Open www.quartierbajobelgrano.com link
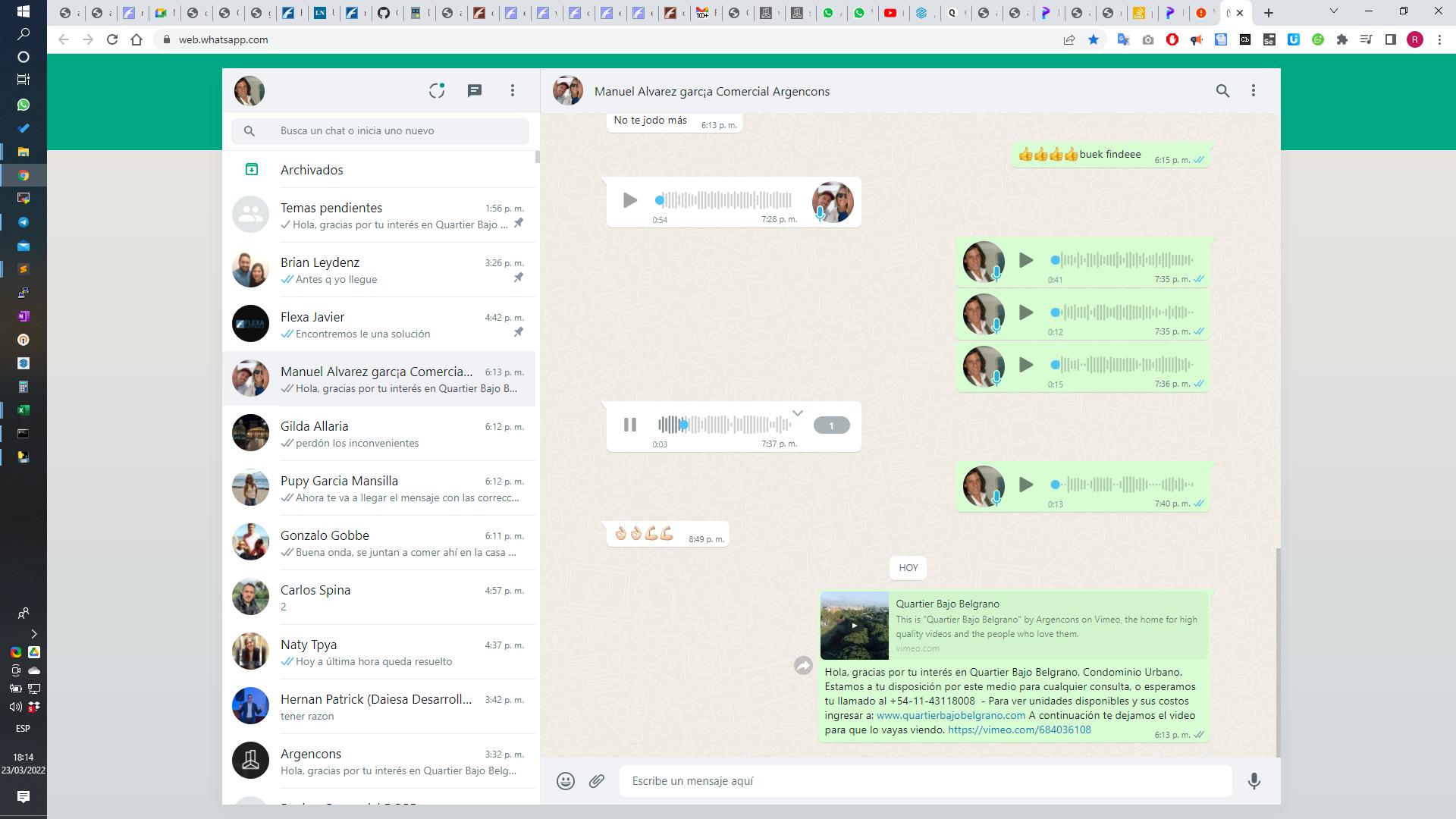1456x819 pixels. (x=951, y=715)
